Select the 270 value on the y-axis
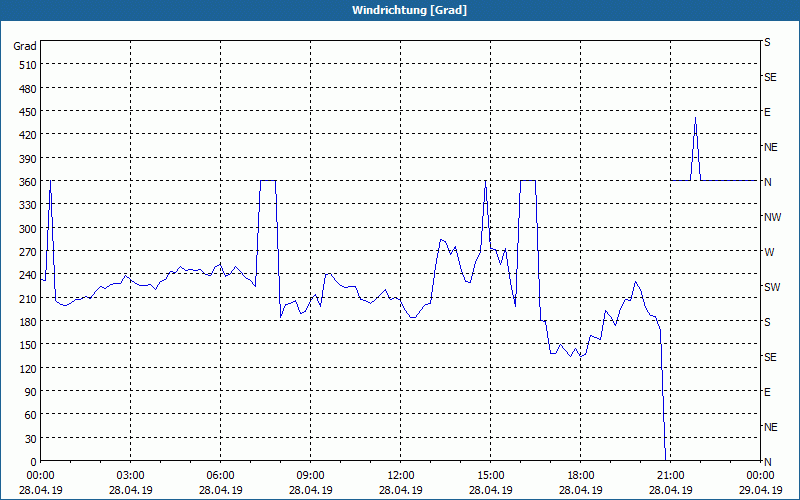The image size is (800, 500). (29, 252)
